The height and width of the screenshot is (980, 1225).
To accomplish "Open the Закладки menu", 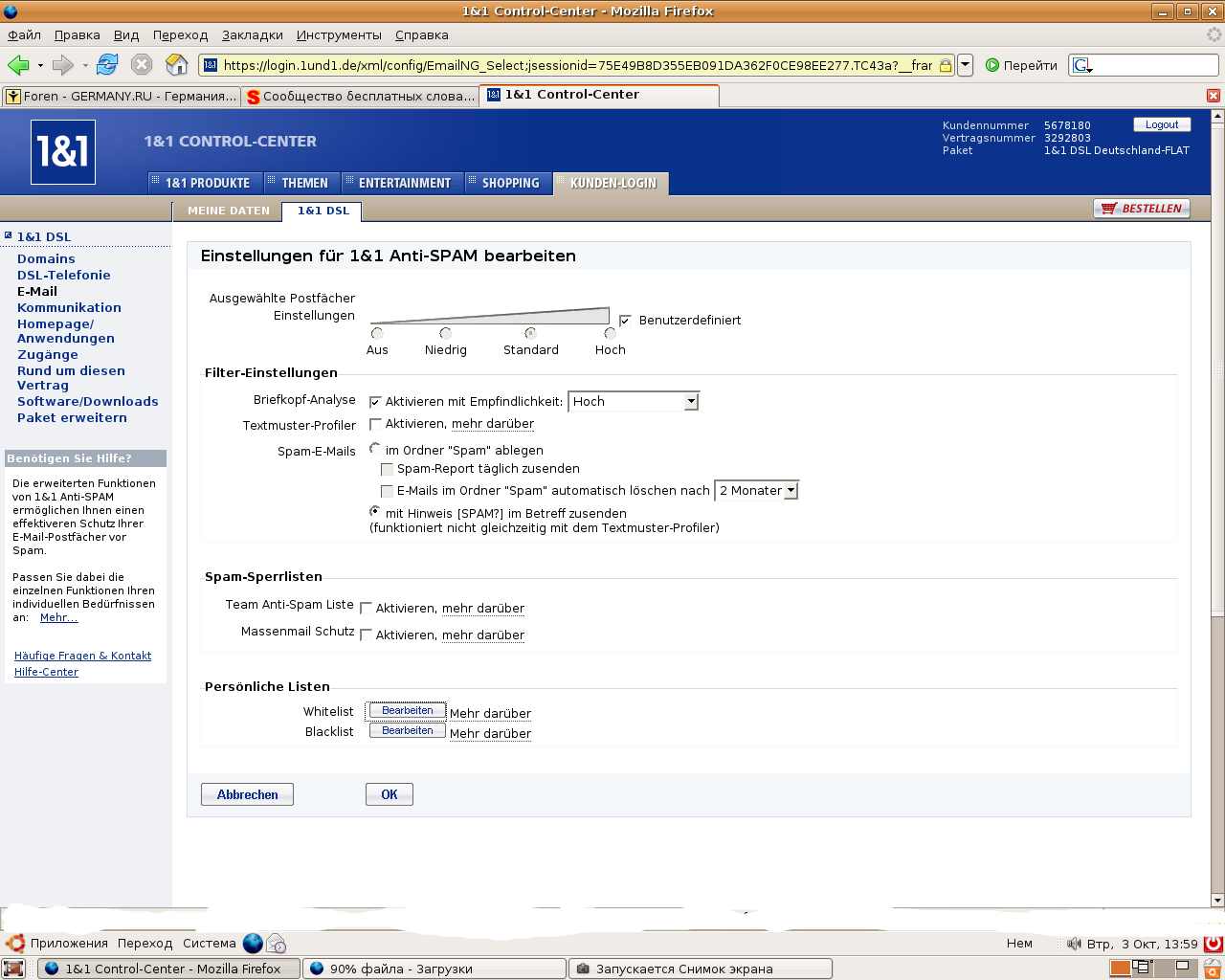I will [253, 34].
